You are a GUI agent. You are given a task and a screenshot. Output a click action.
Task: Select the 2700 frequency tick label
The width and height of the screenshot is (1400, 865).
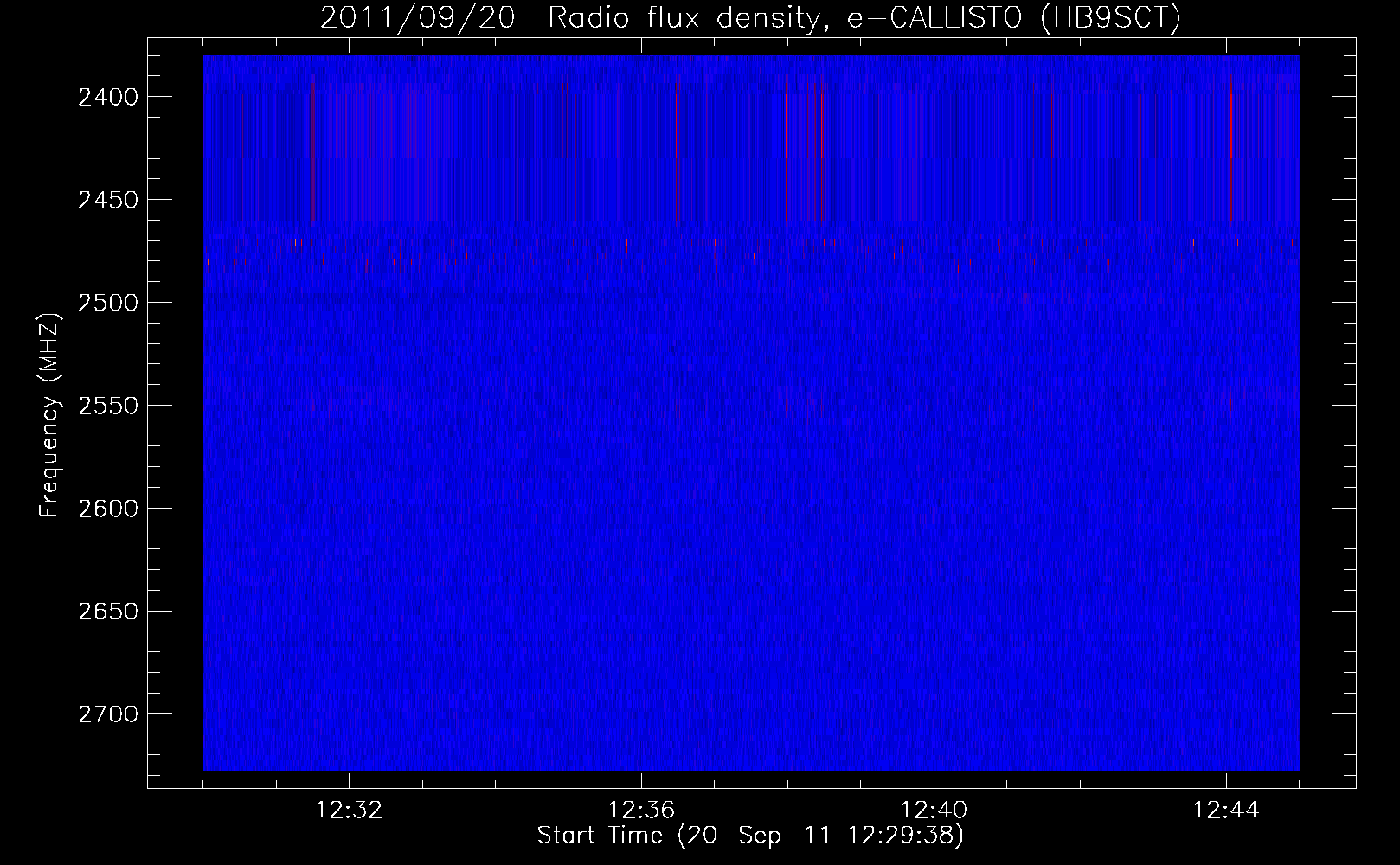tap(108, 714)
